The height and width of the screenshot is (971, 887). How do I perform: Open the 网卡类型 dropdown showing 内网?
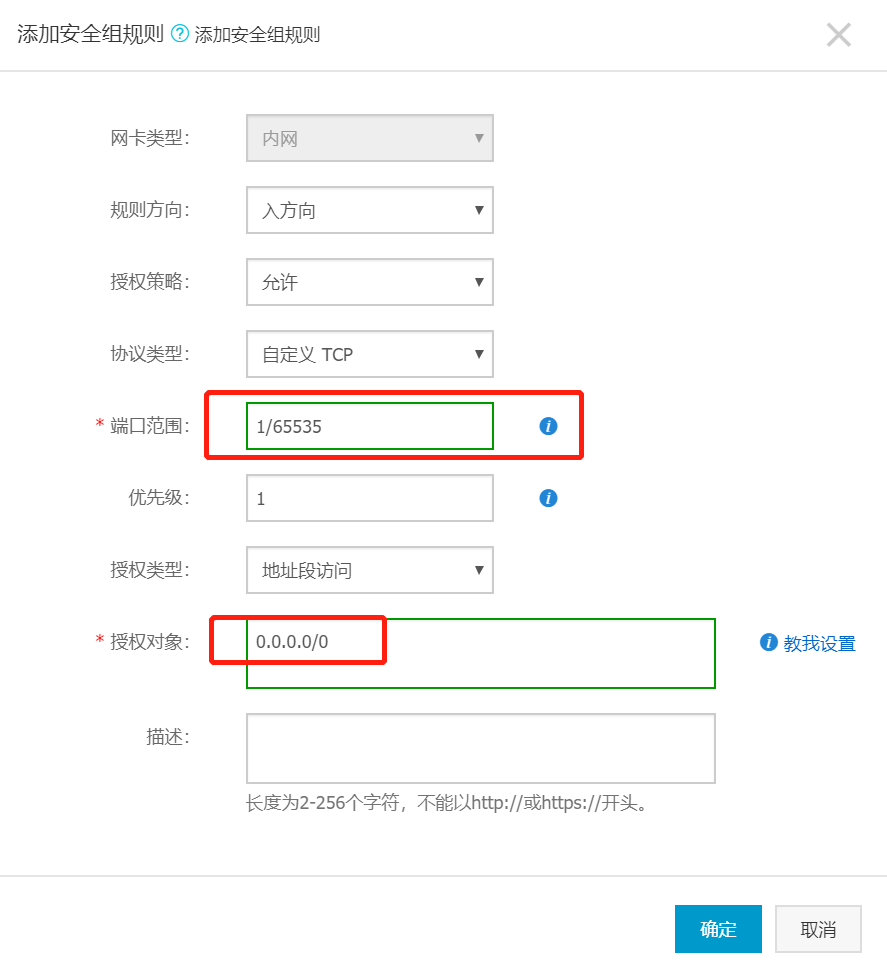370,138
